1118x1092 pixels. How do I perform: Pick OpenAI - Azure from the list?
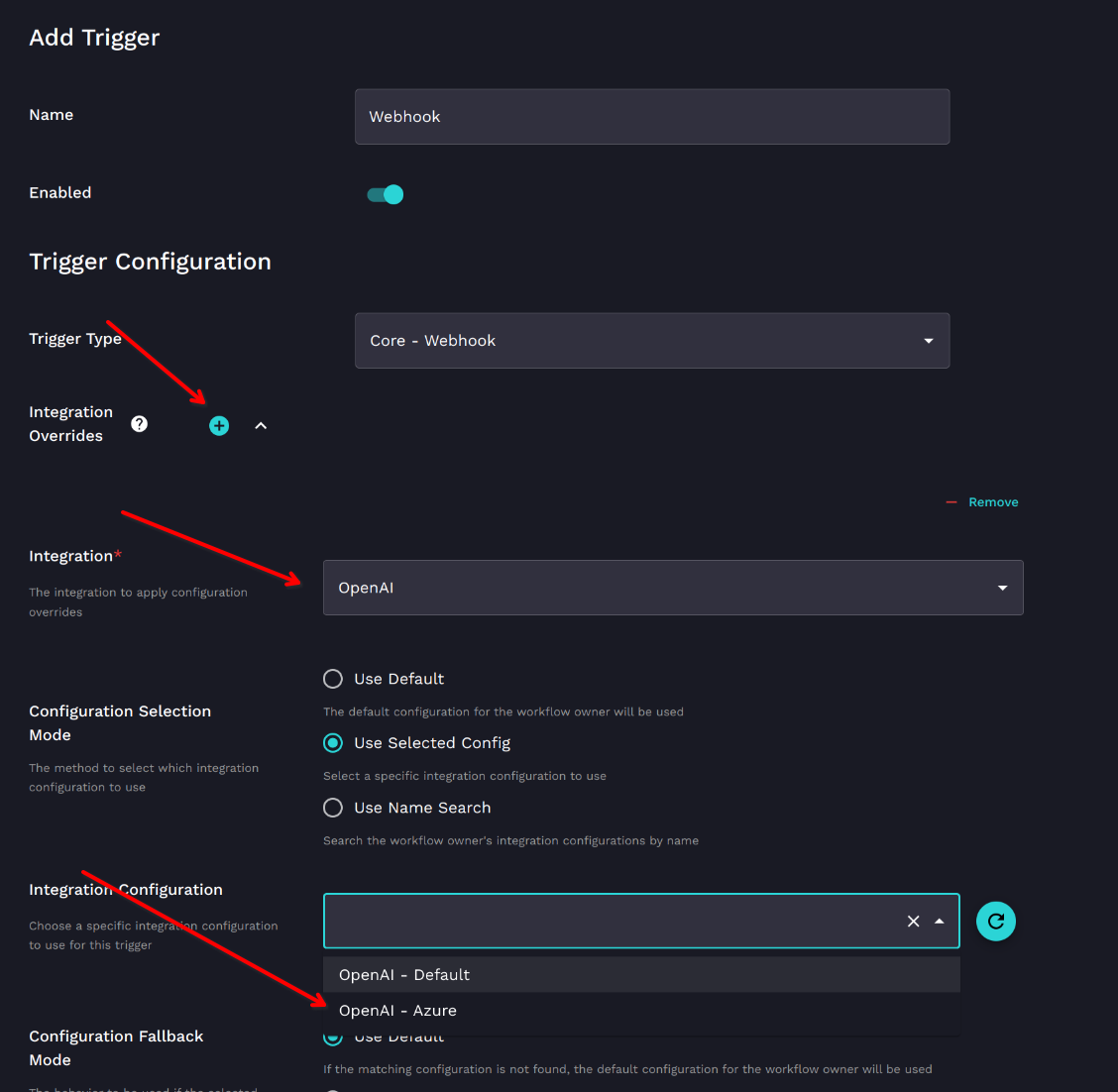pyautogui.click(x=397, y=1011)
